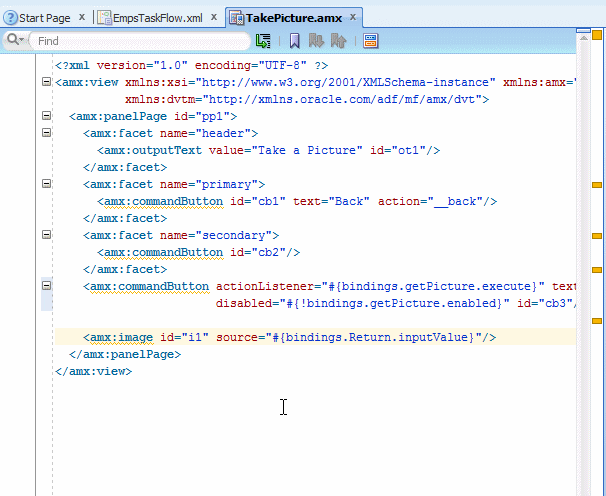
Task: Click the xmlns:dvtm attribute text
Action: click(x=160, y=99)
